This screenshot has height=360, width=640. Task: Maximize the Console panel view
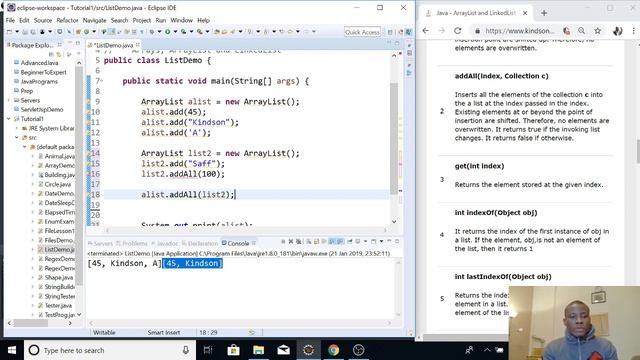point(397,241)
